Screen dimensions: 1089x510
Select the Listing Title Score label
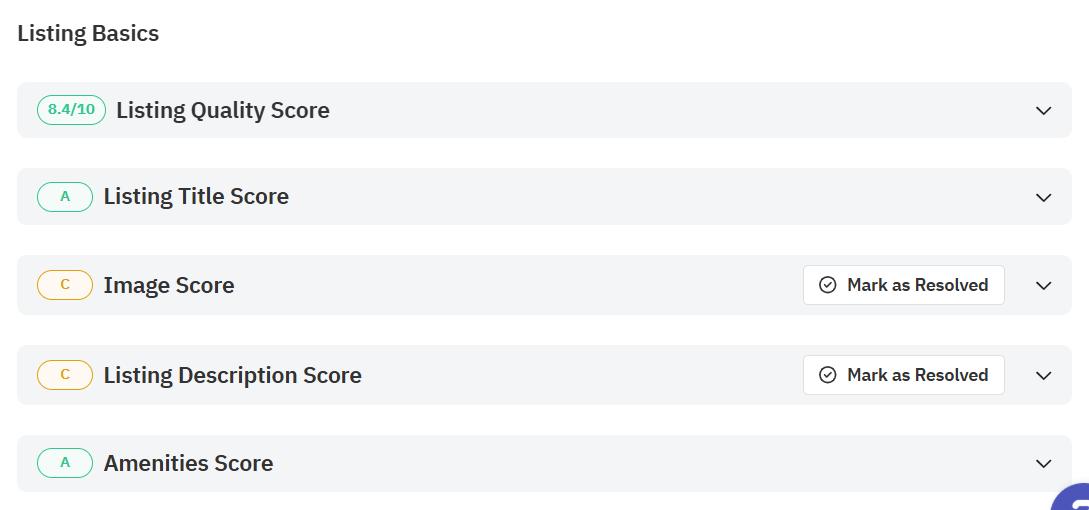tap(196, 197)
